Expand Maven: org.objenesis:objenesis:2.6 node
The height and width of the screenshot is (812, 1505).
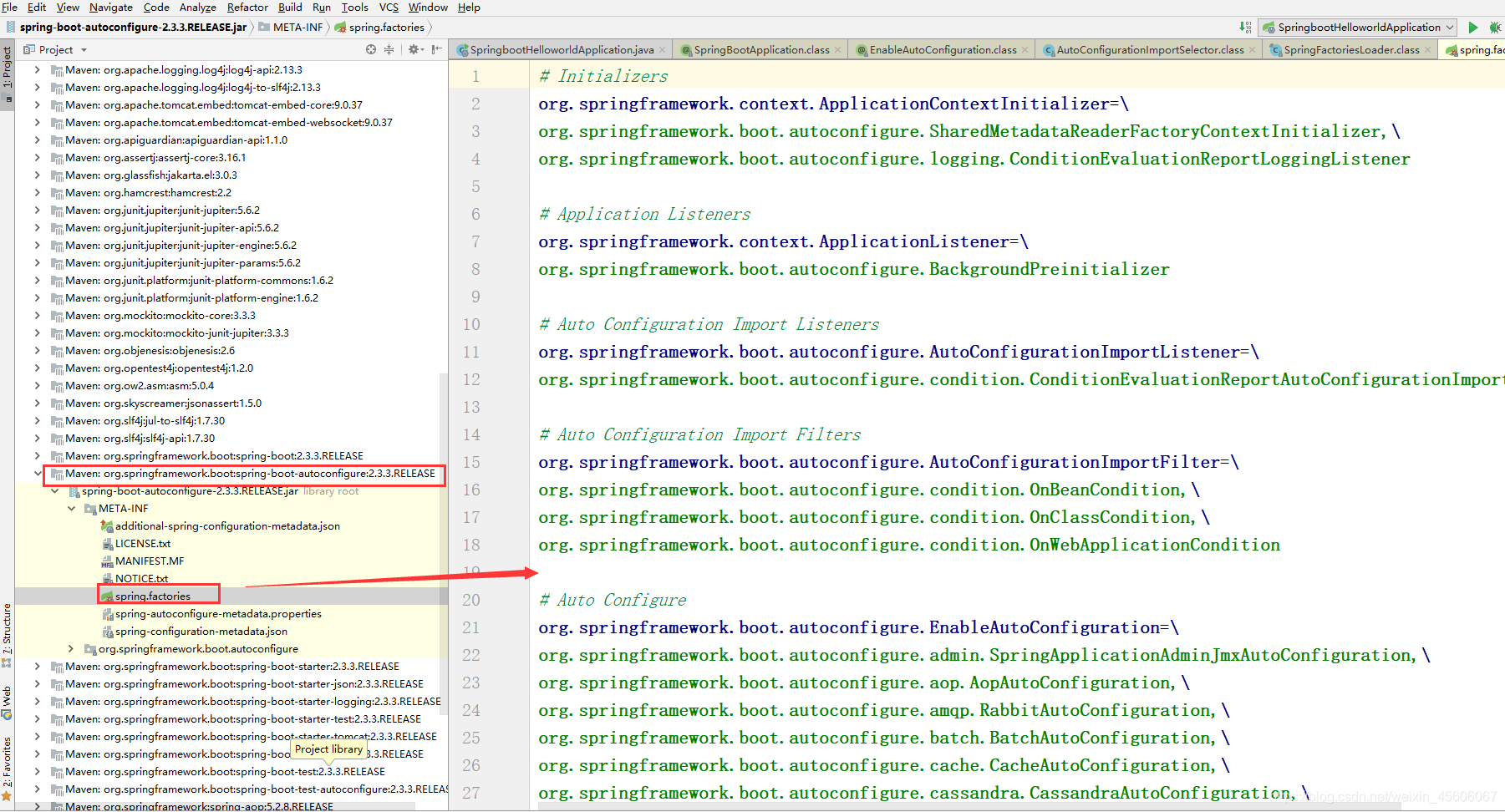(x=38, y=351)
